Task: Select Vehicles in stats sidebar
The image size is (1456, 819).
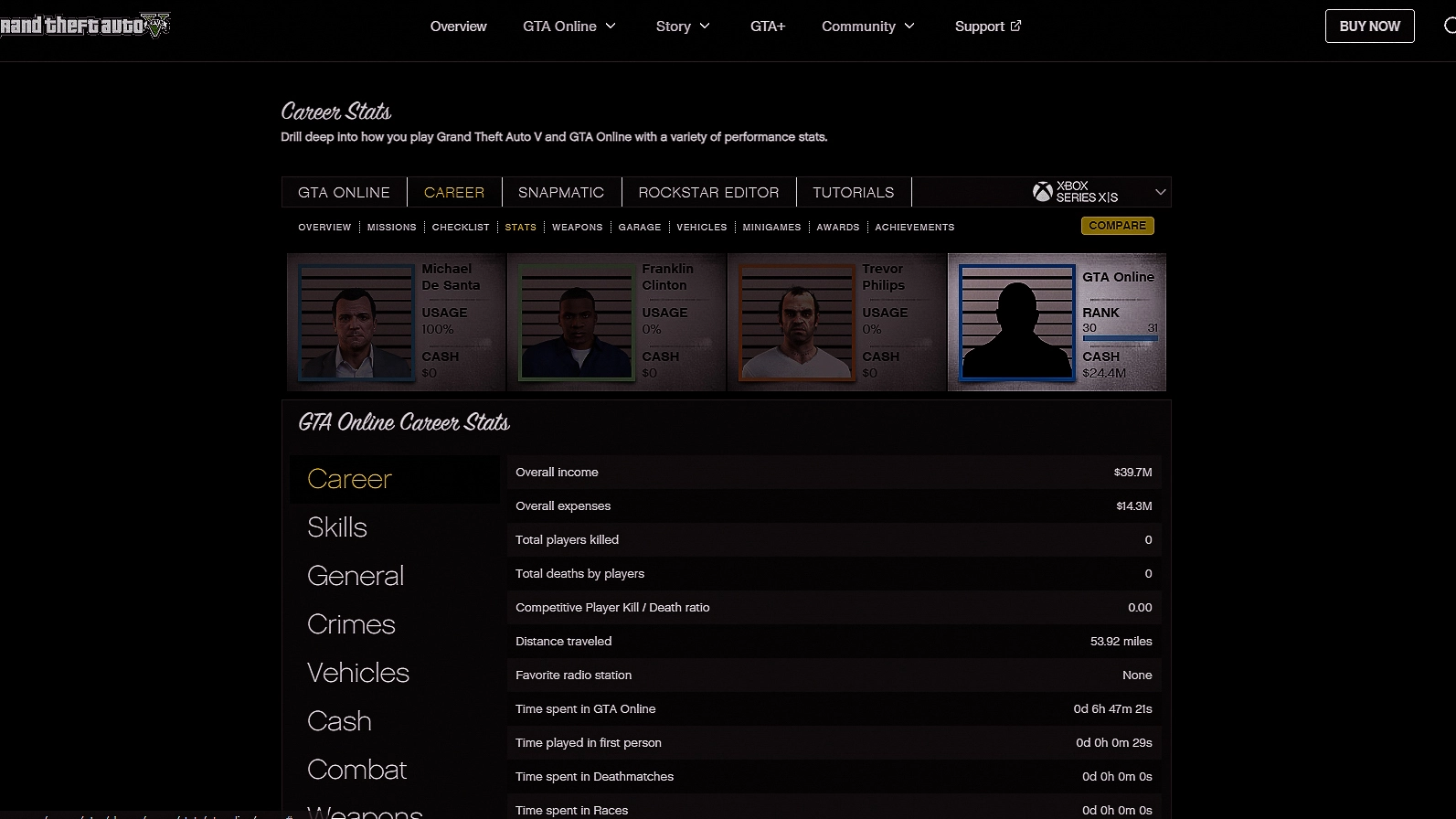Action: pyautogui.click(x=358, y=673)
